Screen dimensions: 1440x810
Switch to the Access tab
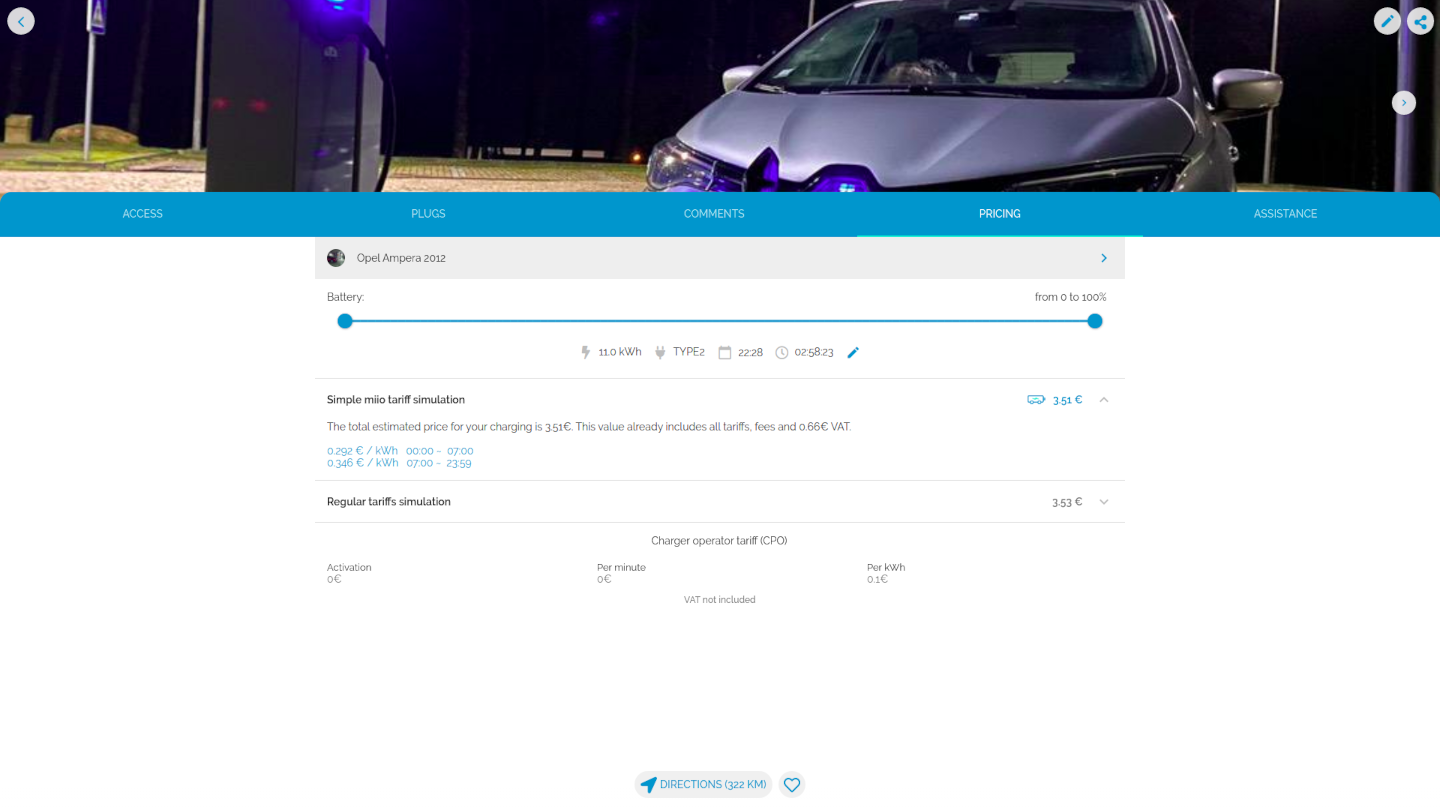[143, 214]
